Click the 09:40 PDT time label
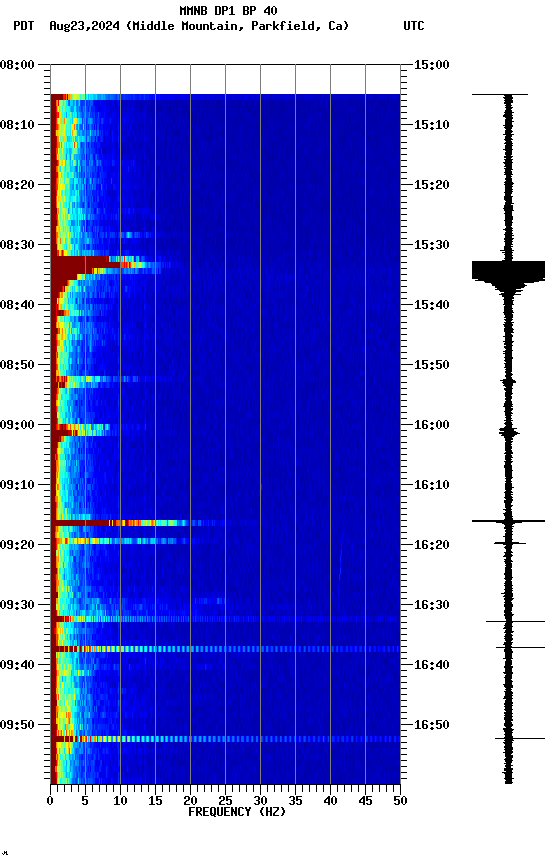 pyautogui.click(x=17, y=666)
